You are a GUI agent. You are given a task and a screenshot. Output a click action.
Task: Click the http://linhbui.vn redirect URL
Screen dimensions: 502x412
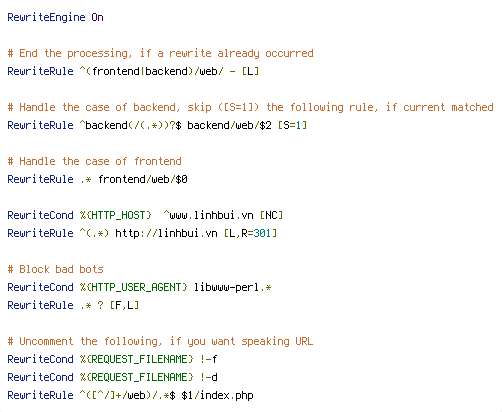pos(166,233)
